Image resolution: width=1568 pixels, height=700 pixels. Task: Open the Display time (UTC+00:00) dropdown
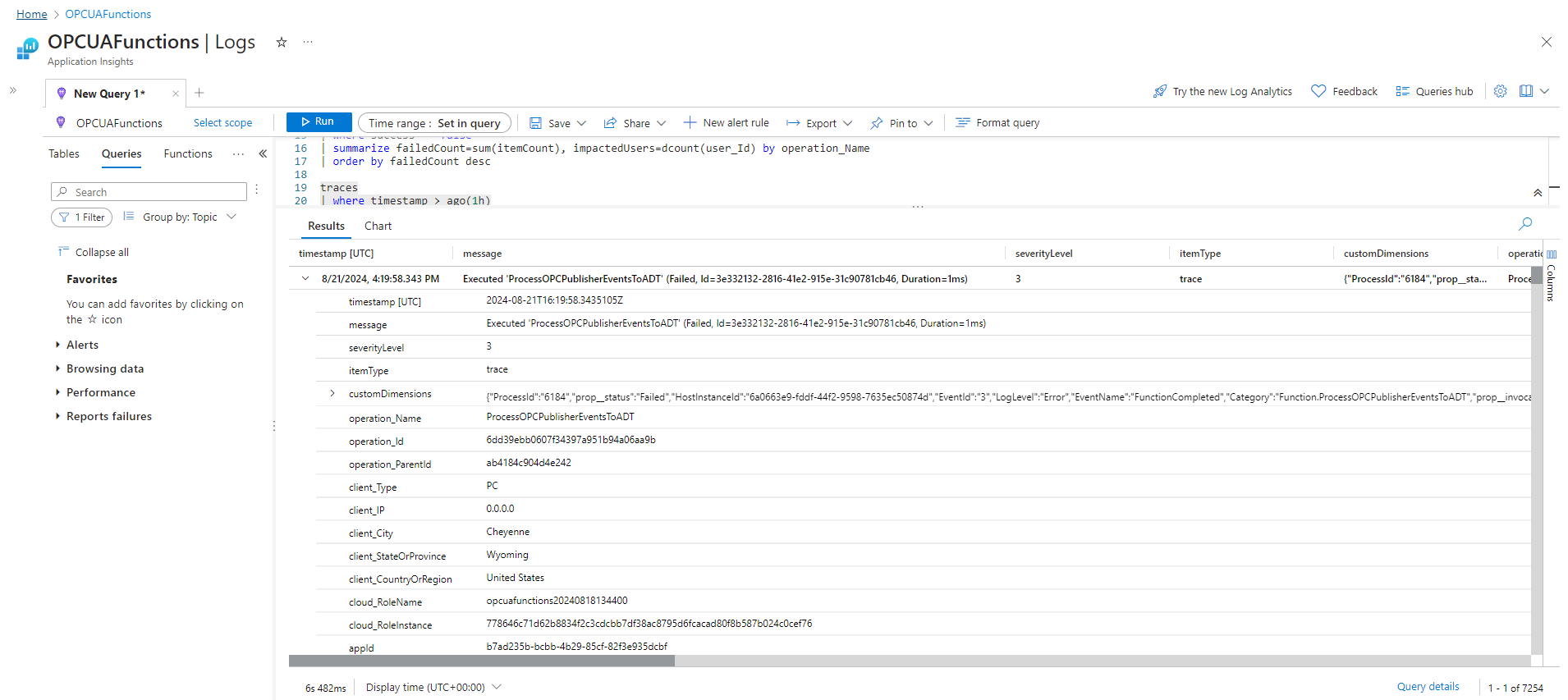433,687
